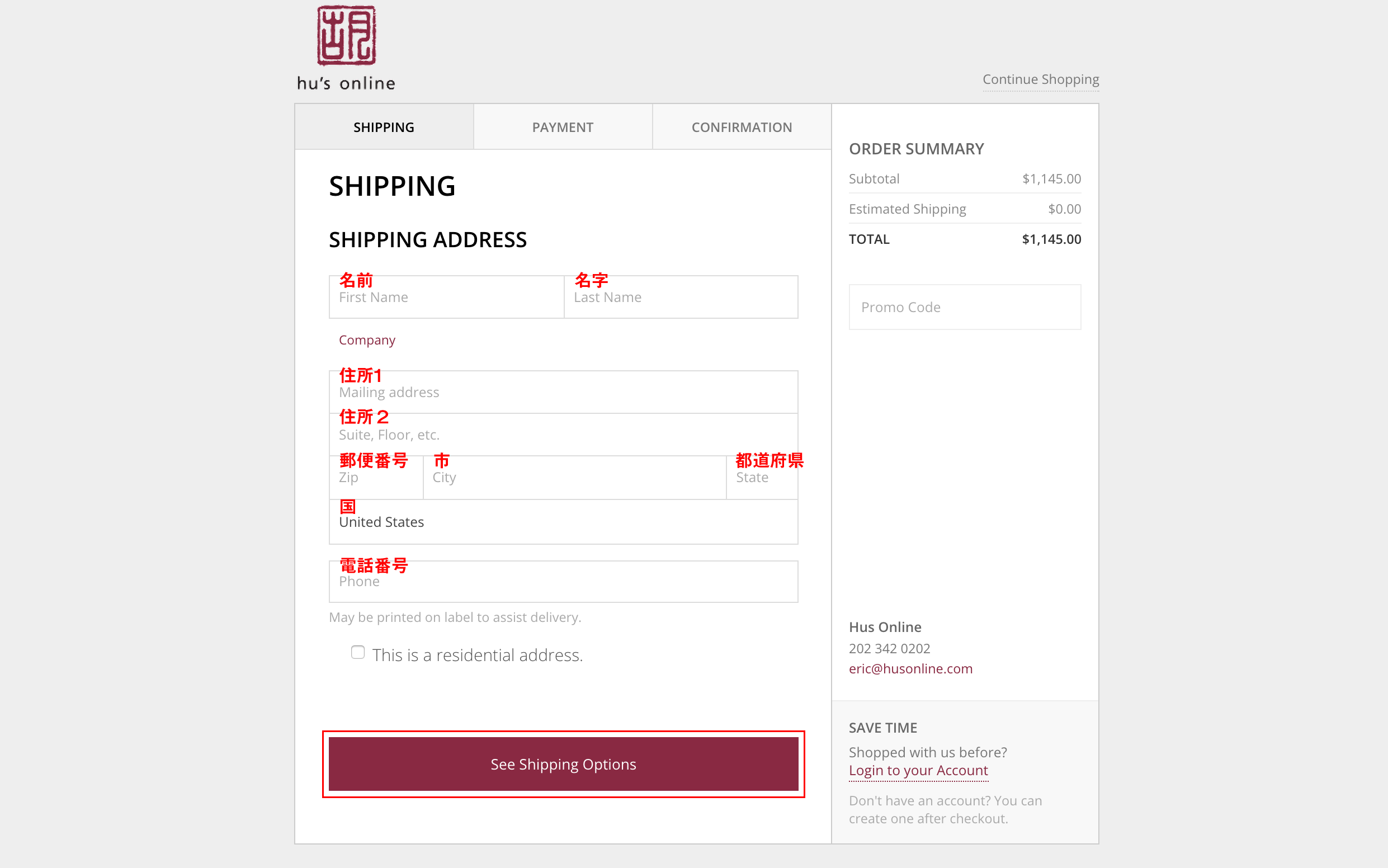Image resolution: width=1388 pixels, height=868 pixels.
Task: Check the residential address checkbox
Action: pos(357,652)
